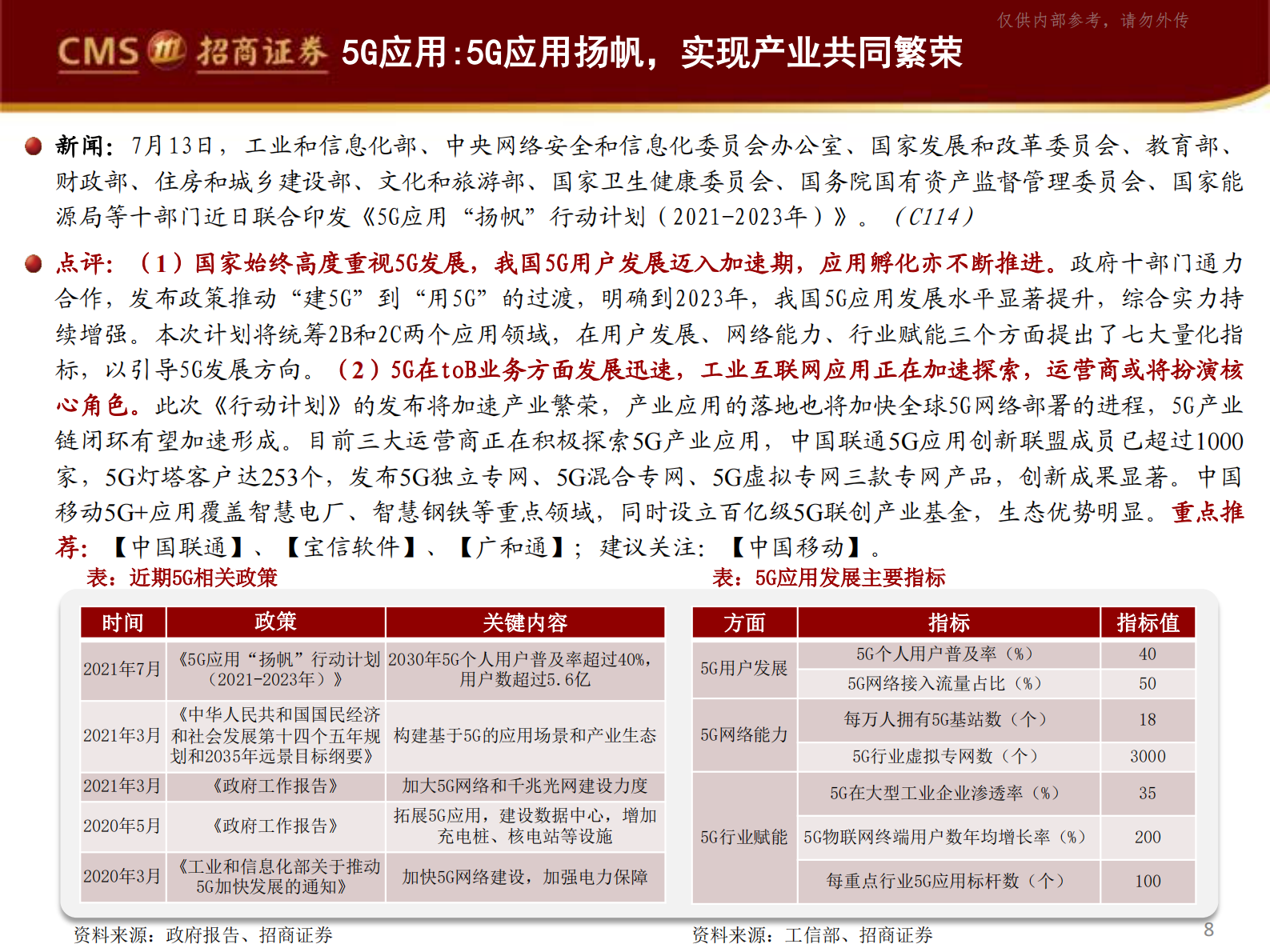Select the recommendation 【中国联通】

(178, 547)
